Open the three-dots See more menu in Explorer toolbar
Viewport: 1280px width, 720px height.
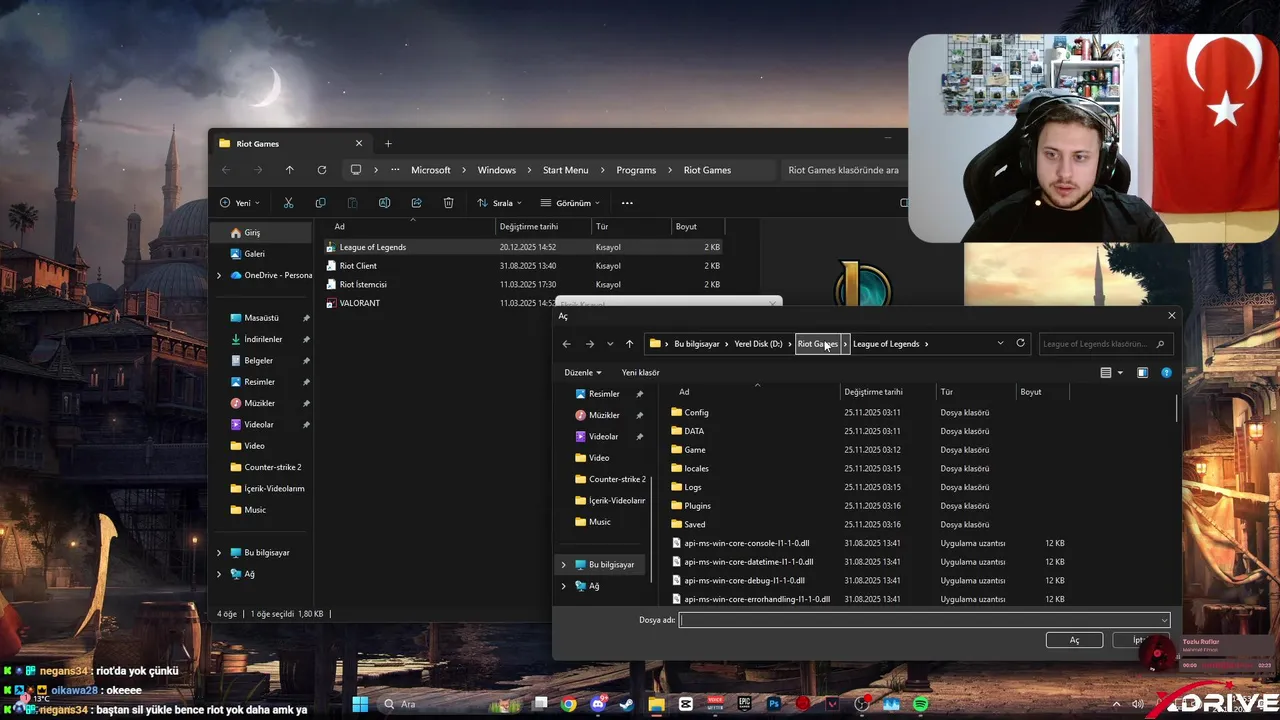pos(627,203)
